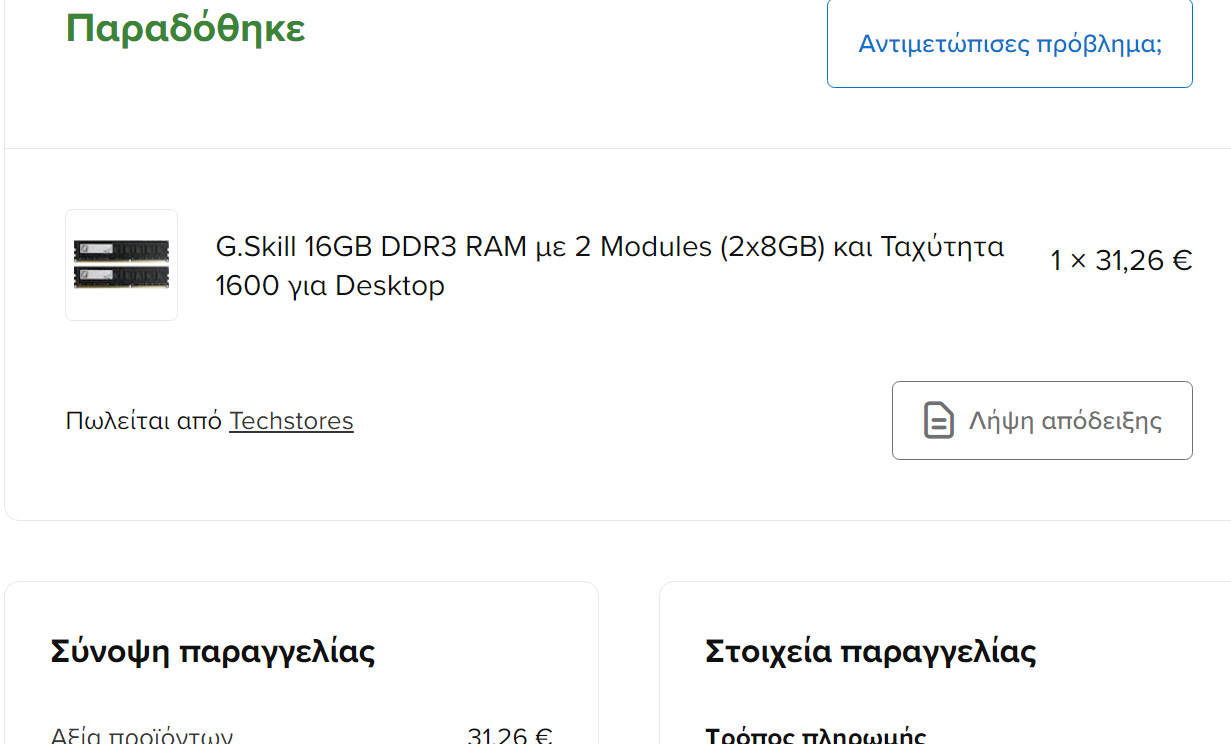Click the 'Τρόπος πληρωμής' label

point(815,736)
